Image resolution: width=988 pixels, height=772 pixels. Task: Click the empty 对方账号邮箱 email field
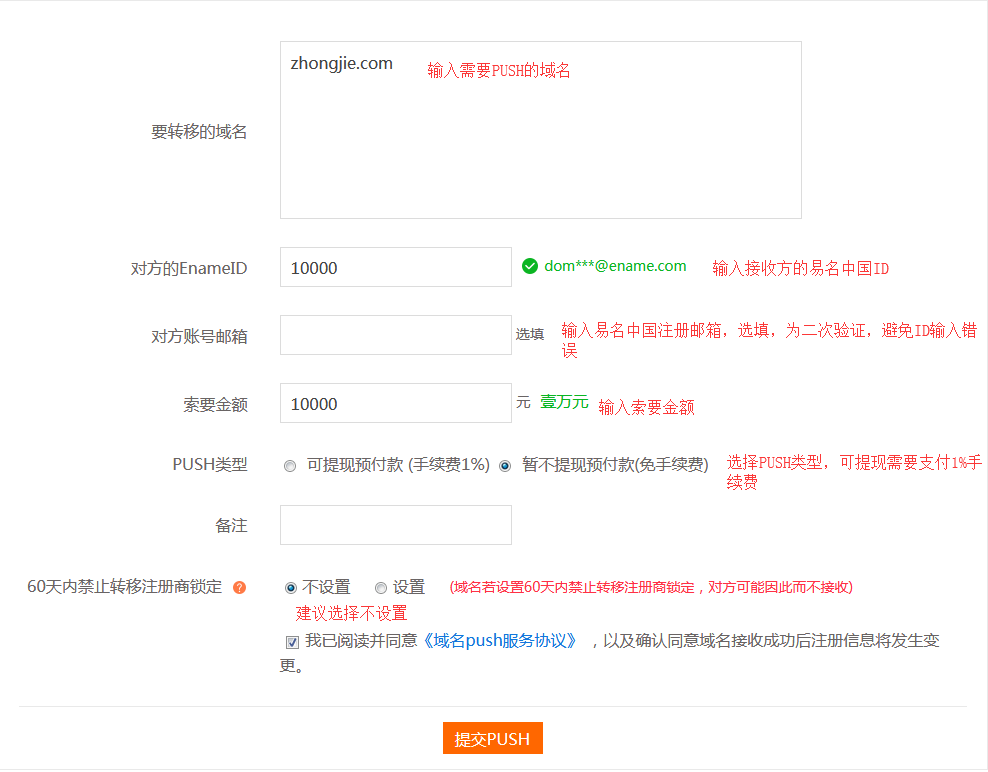(395, 335)
